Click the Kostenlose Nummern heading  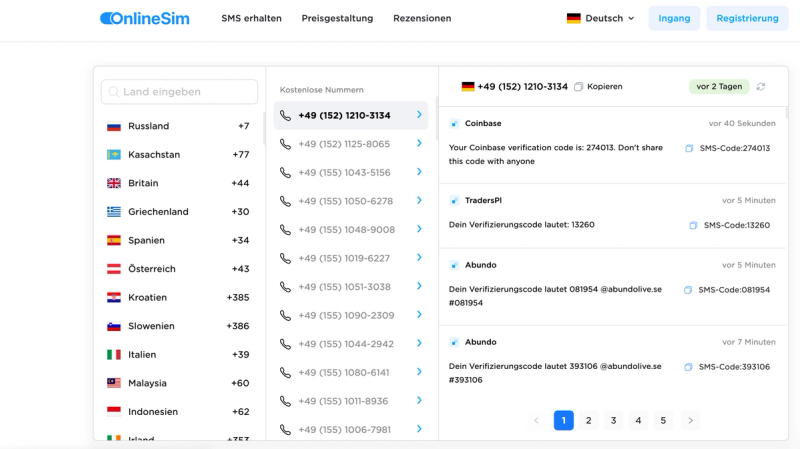[321, 90]
